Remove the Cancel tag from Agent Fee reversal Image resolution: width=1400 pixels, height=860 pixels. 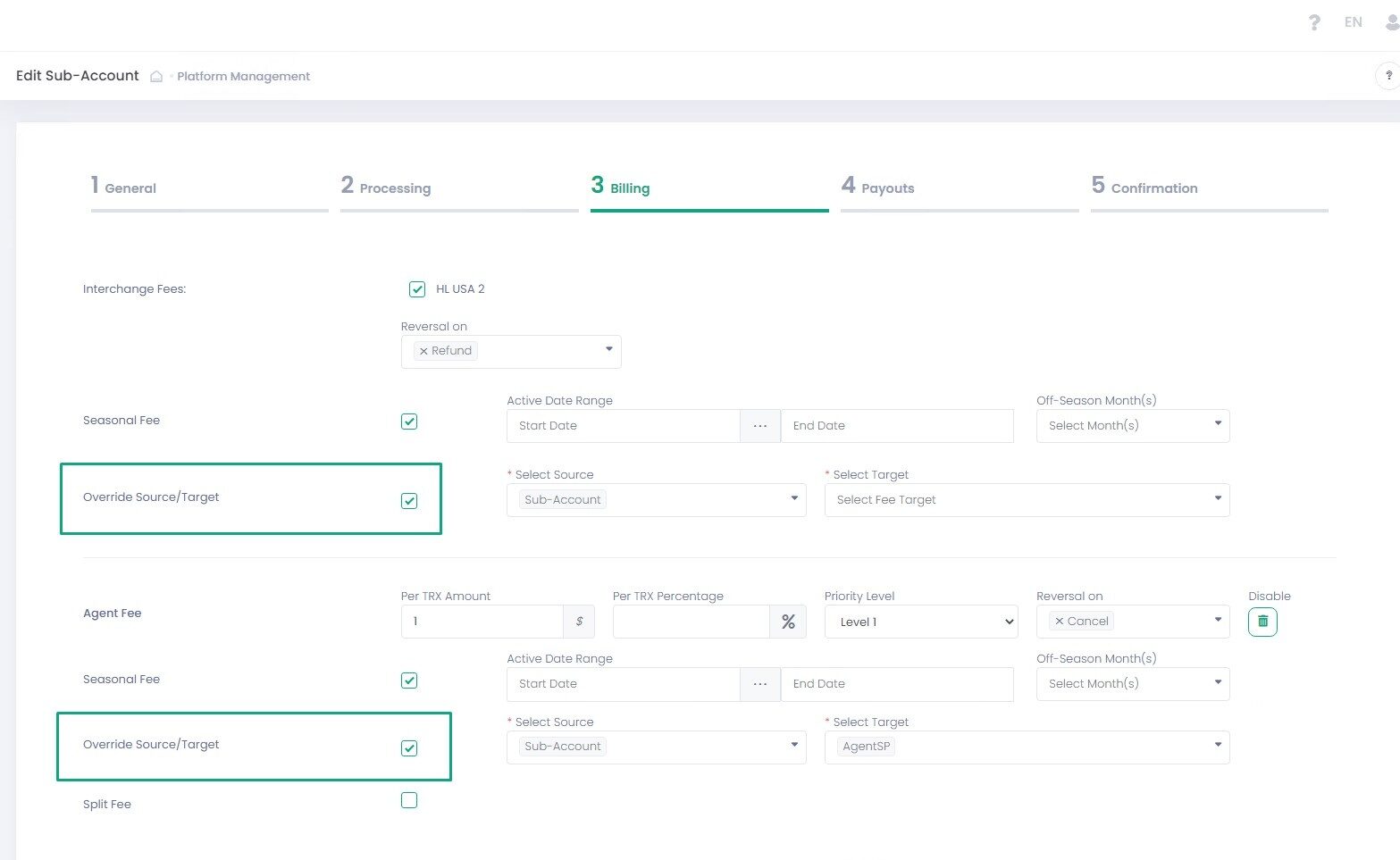[x=1060, y=622]
